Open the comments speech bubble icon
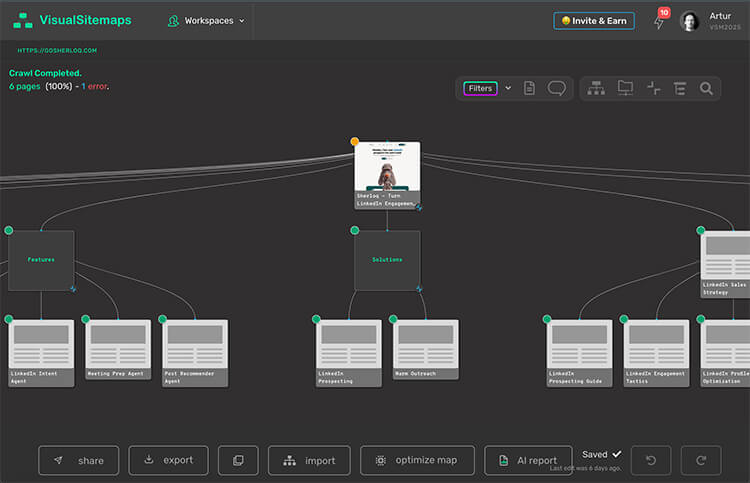The image size is (750, 483). pyautogui.click(x=556, y=88)
